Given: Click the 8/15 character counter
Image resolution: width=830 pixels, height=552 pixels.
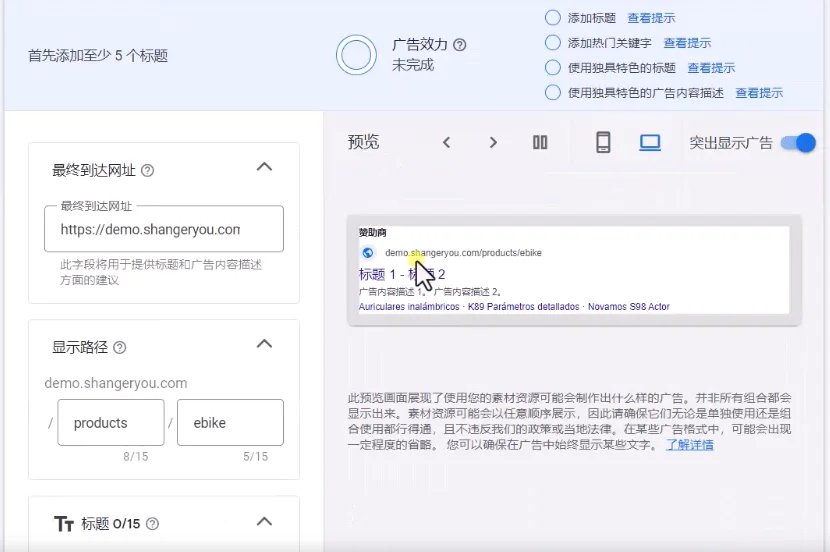Looking at the screenshot, I should (x=136, y=456).
